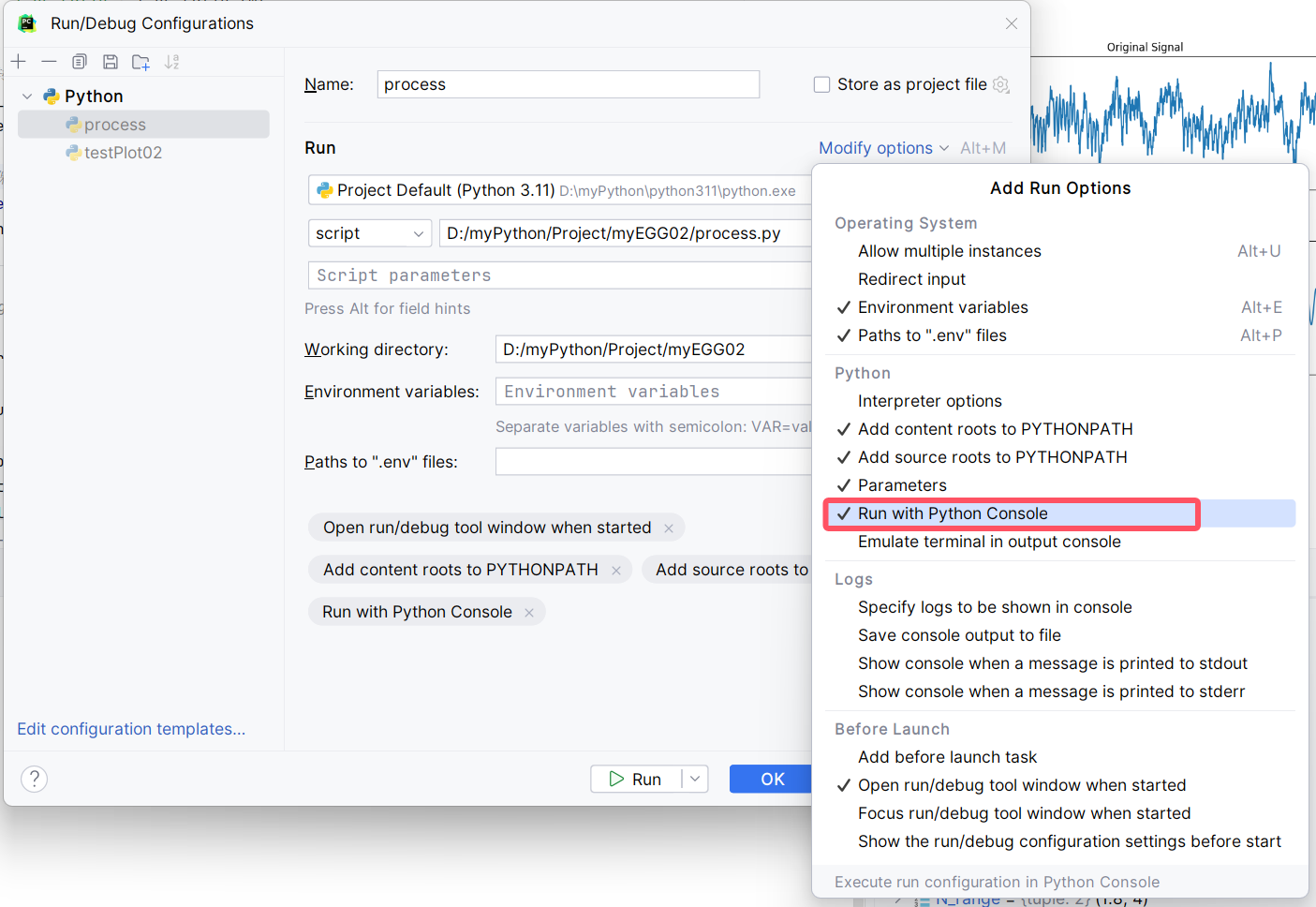Toggle Store as project file checkbox

[822, 84]
